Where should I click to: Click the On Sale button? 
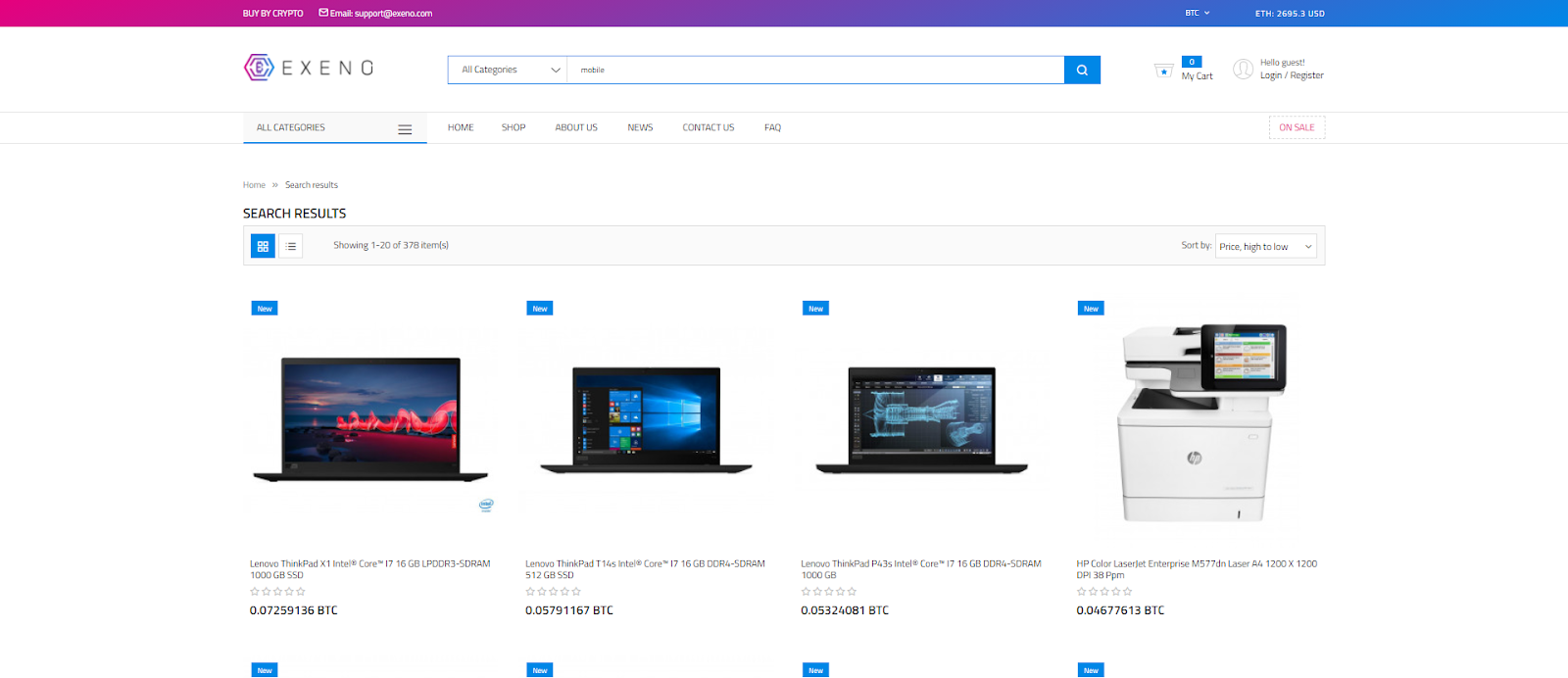pyautogui.click(x=1297, y=127)
